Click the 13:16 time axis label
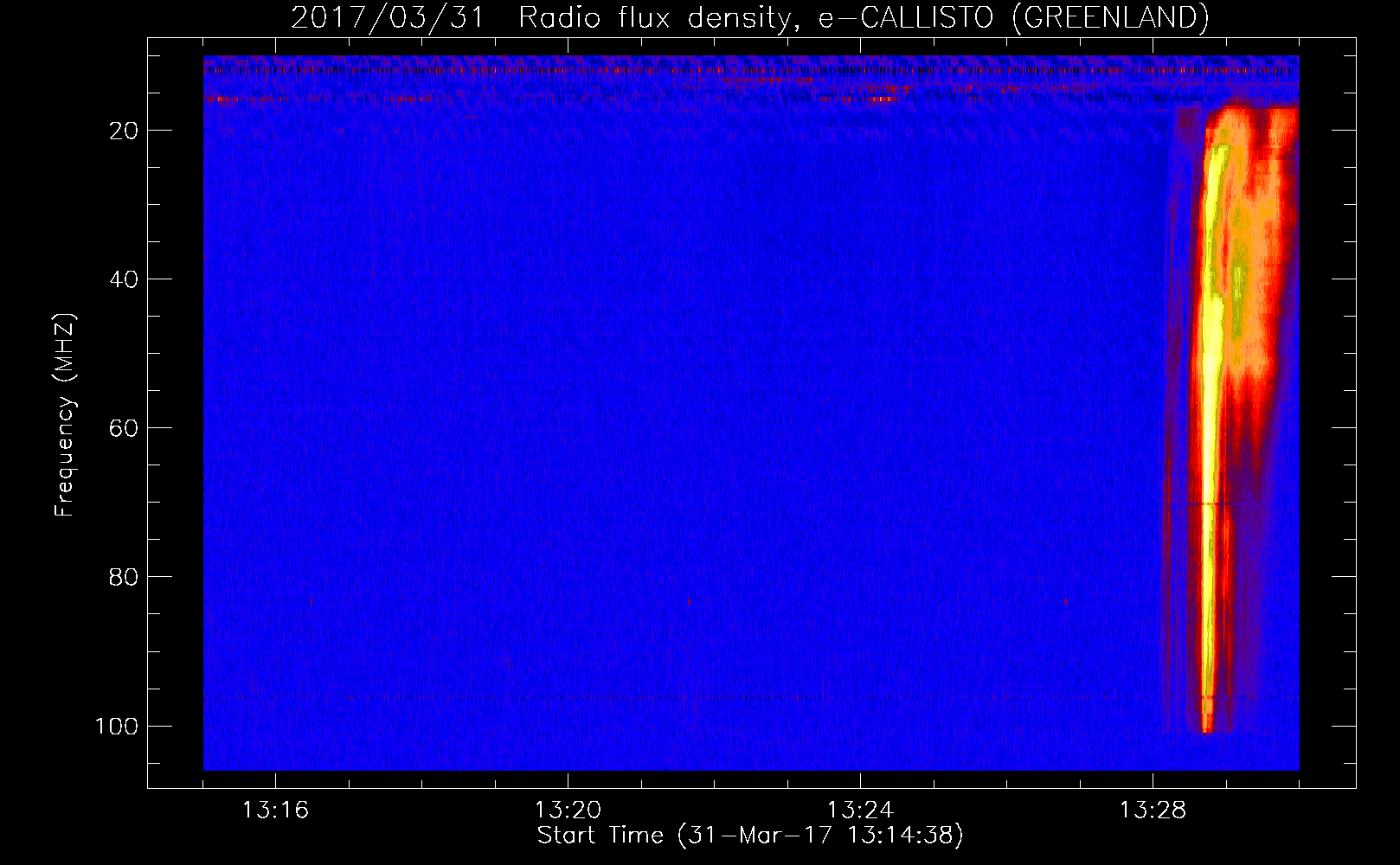Image resolution: width=1400 pixels, height=865 pixels. point(275,811)
